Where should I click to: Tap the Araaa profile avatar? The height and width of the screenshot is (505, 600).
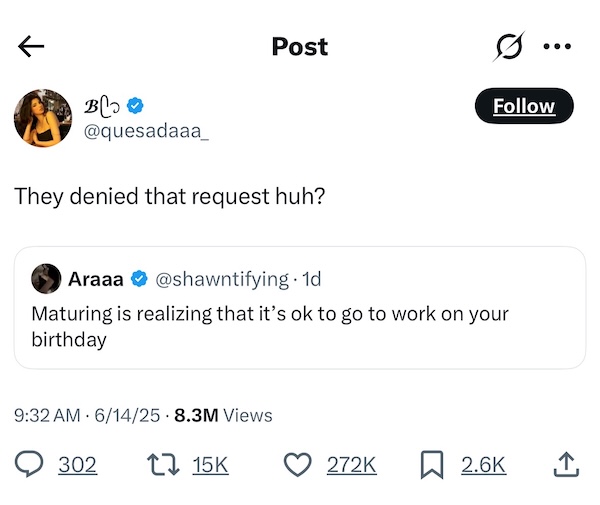click(x=46, y=278)
